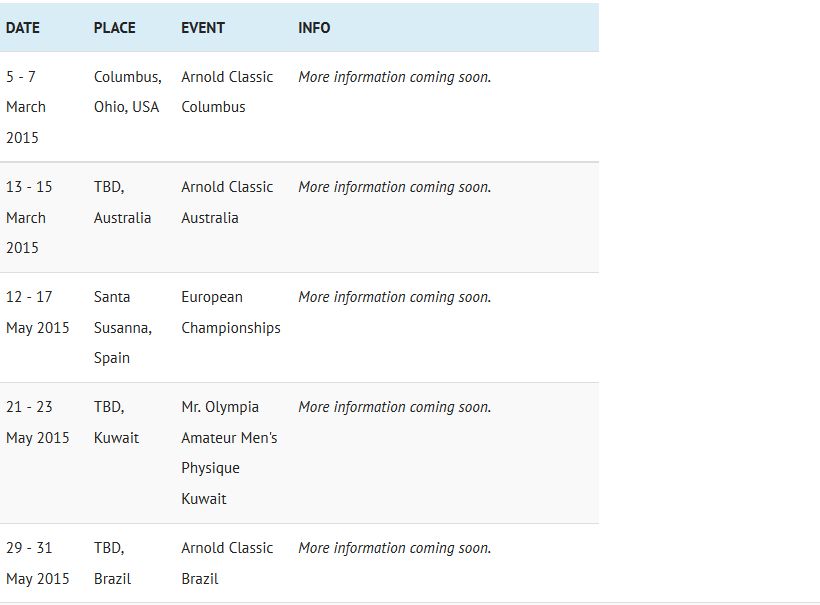Click the PLACE column header
The height and width of the screenshot is (605, 820).
pos(114,28)
